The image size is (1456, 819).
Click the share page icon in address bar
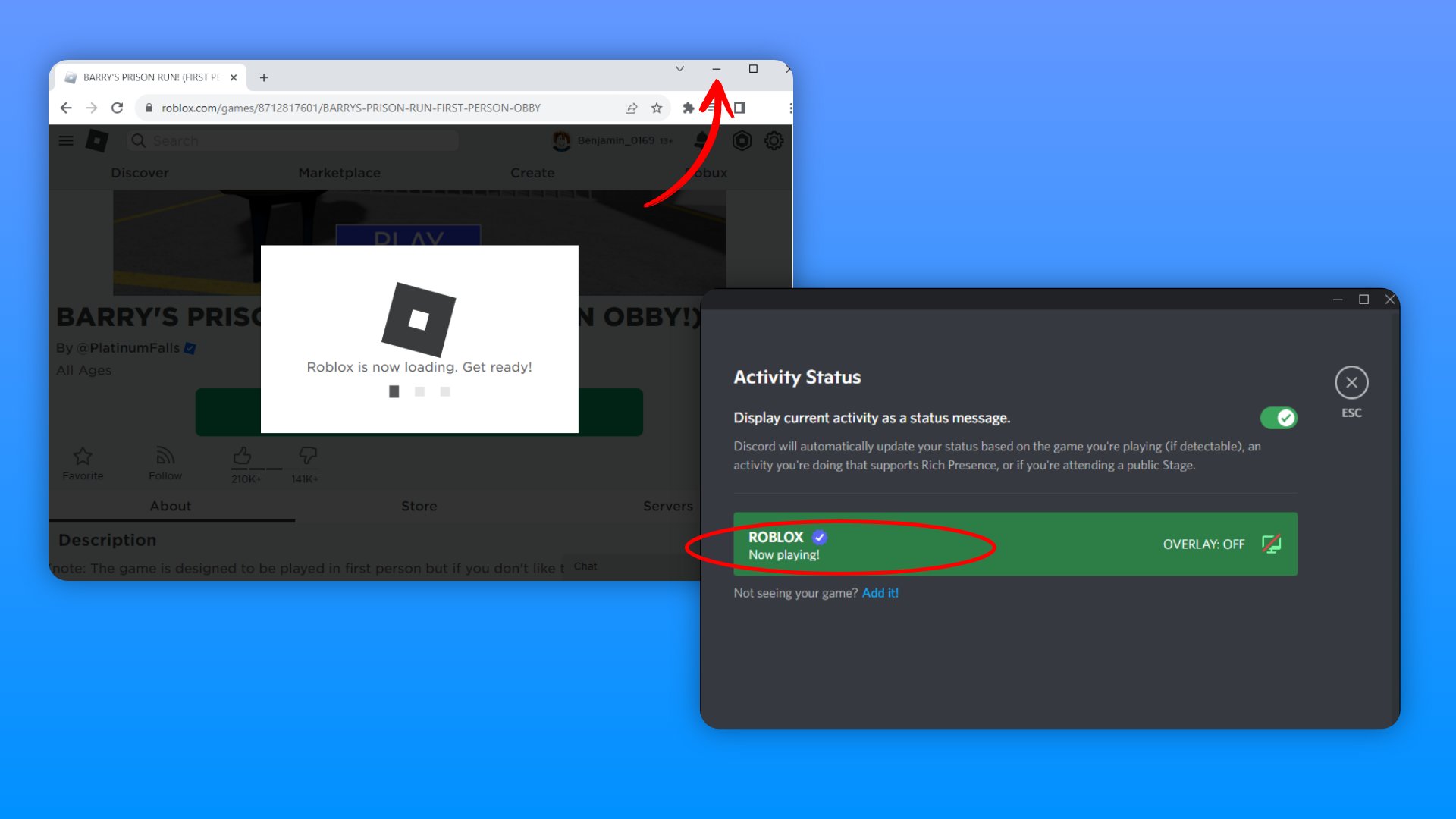click(x=631, y=108)
